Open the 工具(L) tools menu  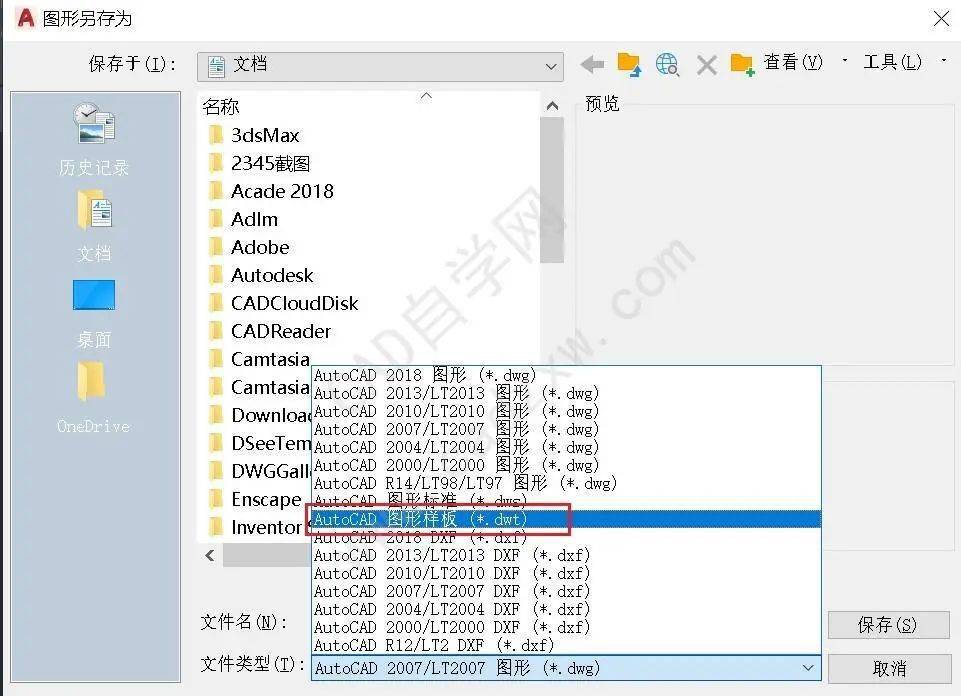pyautogui.click(x=892, y=62)
